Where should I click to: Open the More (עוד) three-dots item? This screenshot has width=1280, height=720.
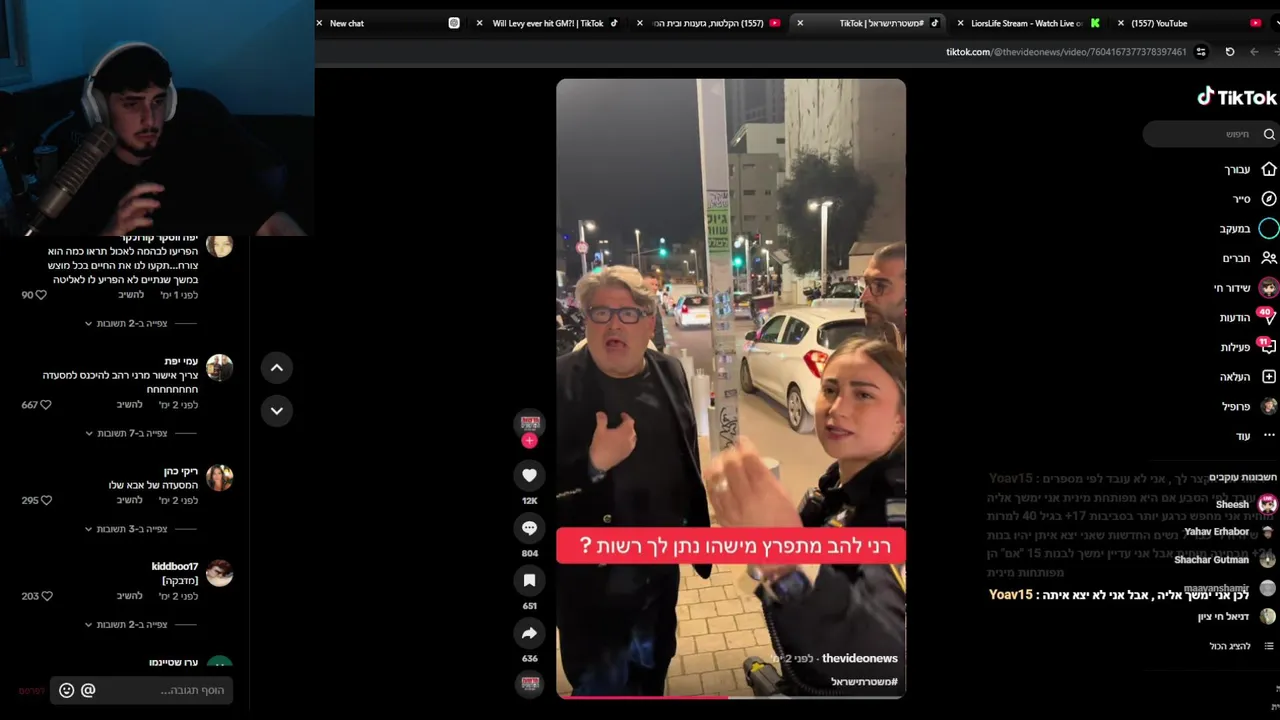click(x=1254, y=436)
